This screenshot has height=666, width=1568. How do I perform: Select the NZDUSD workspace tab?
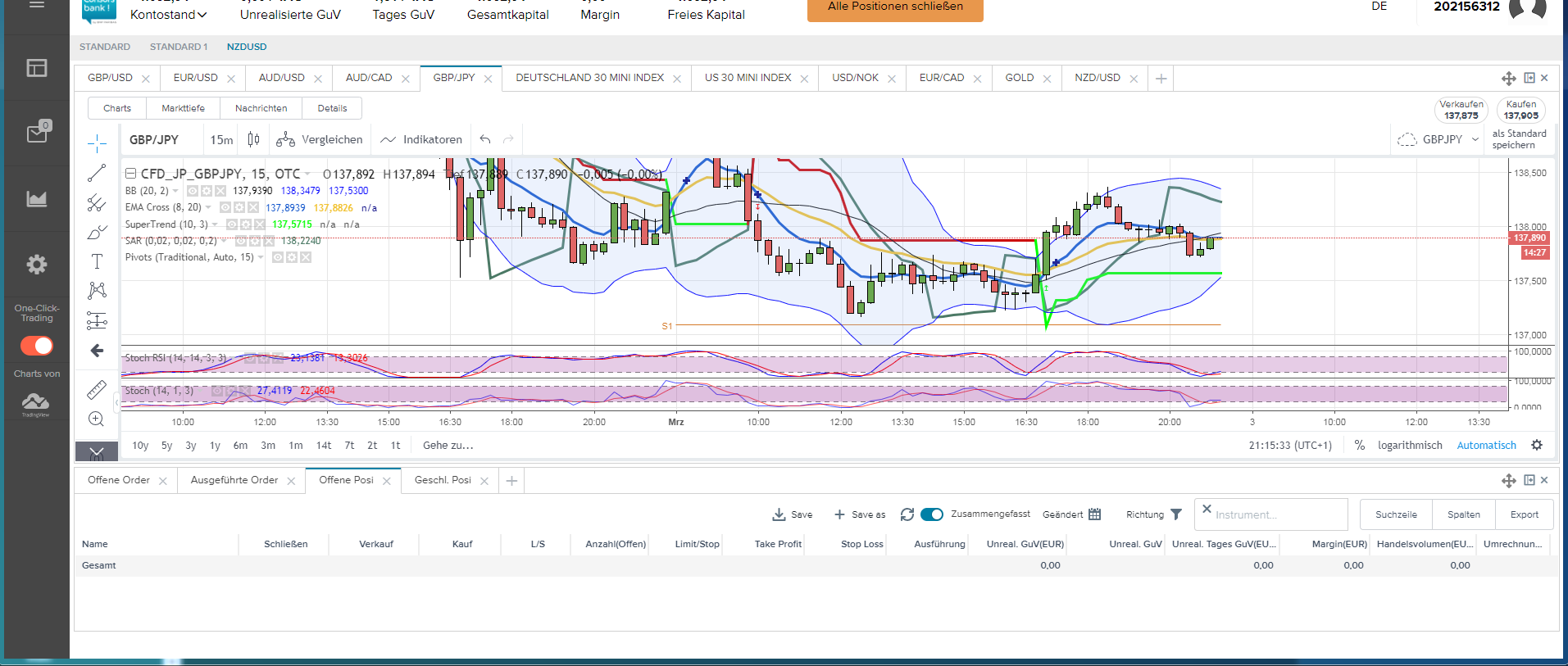[x=247, y=47]
